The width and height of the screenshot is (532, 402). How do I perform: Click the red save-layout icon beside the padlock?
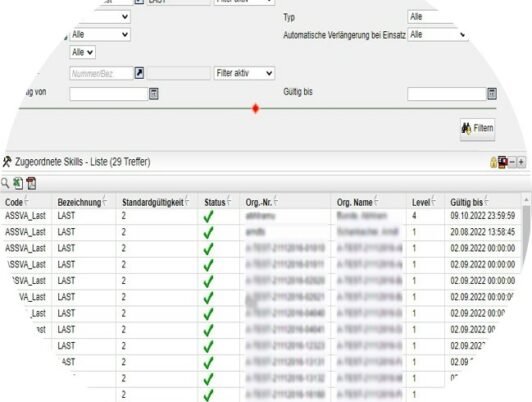502,162
